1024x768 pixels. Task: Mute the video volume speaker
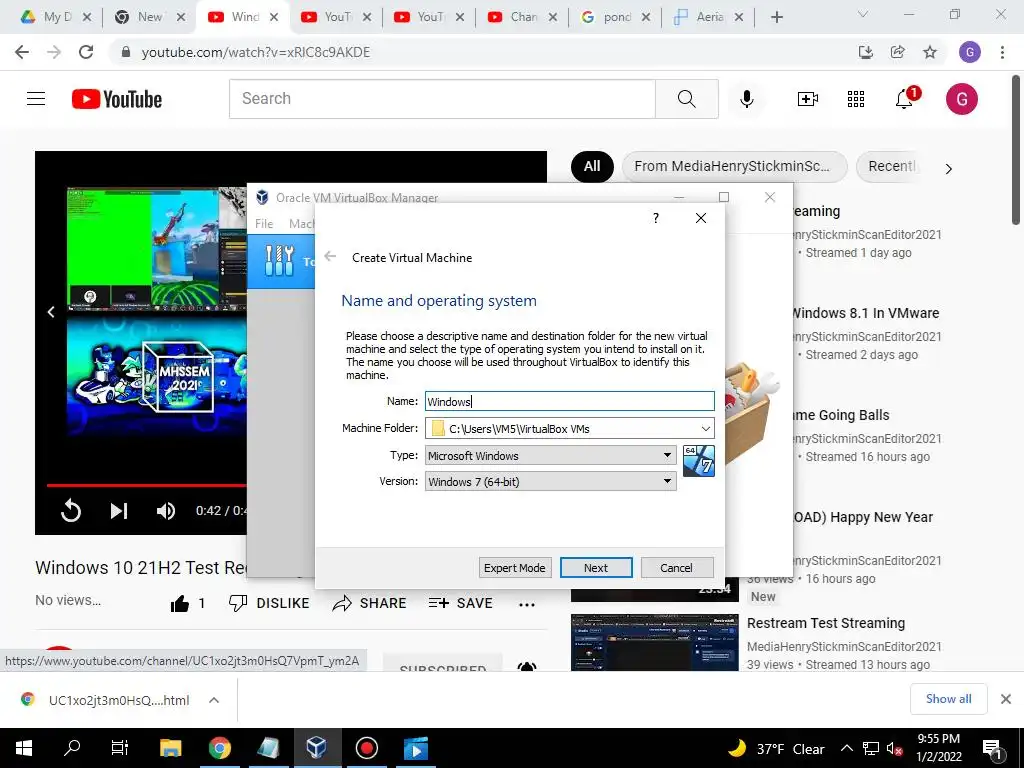pyautogui.click(x=166, y=511)
